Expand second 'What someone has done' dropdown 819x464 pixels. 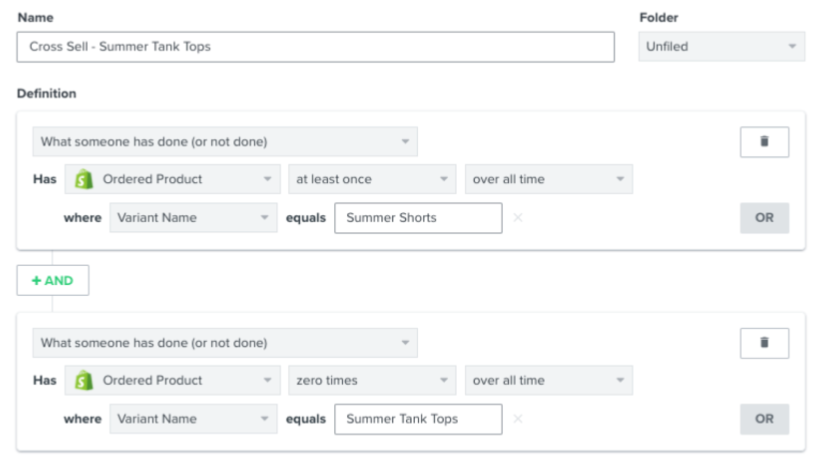pos(225,343)
